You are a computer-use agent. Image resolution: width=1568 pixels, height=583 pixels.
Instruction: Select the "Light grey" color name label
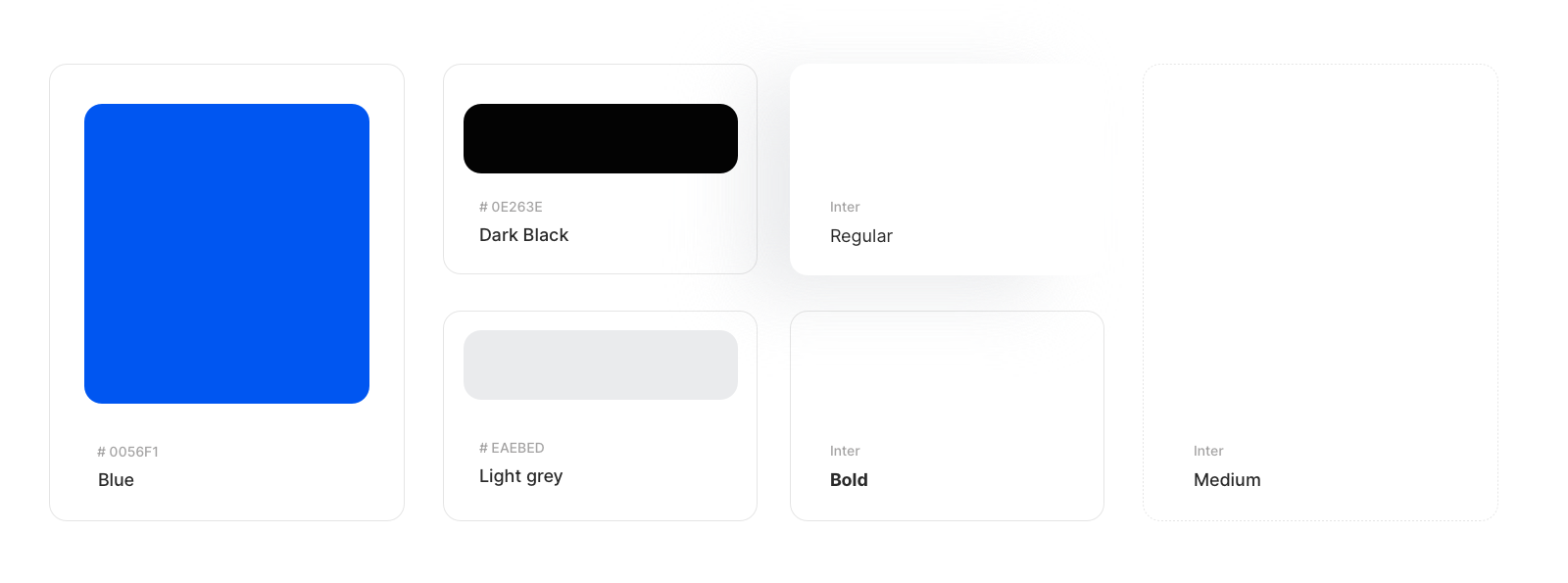(520, 476)
